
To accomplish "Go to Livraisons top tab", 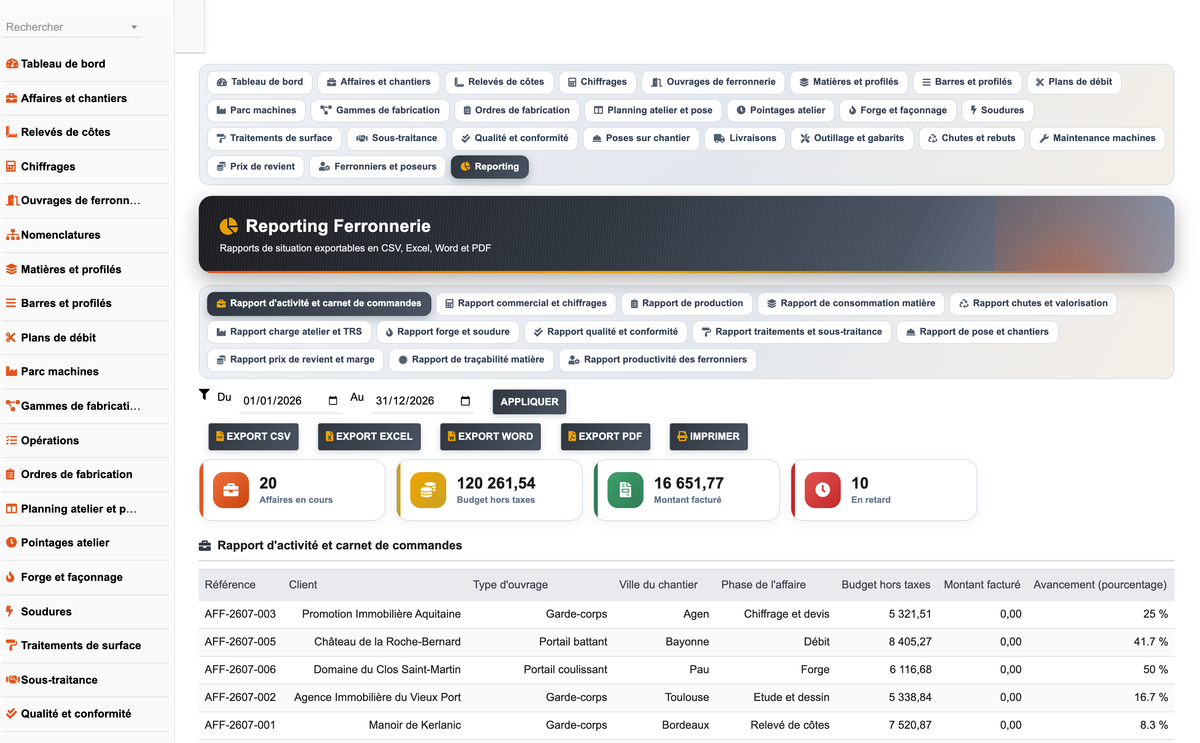I will click(745, 138).
